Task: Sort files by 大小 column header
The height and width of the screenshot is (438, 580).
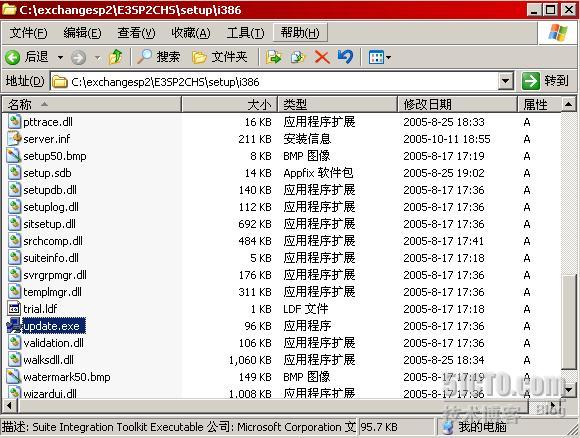Action: tap(229, 104)
